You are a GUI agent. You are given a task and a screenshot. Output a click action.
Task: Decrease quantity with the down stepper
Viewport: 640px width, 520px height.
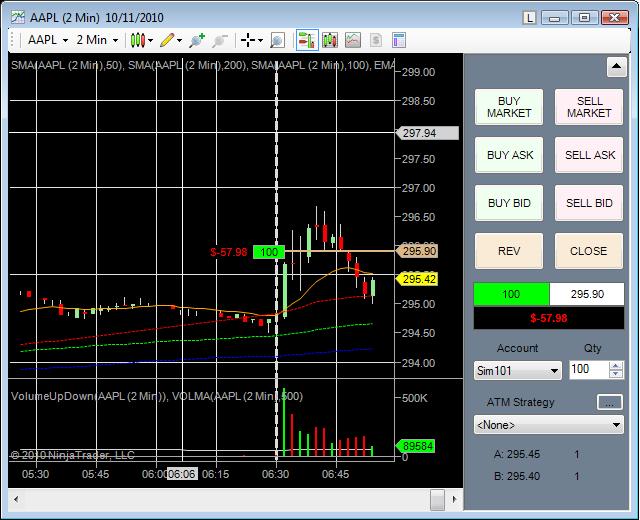click(616, 374)
